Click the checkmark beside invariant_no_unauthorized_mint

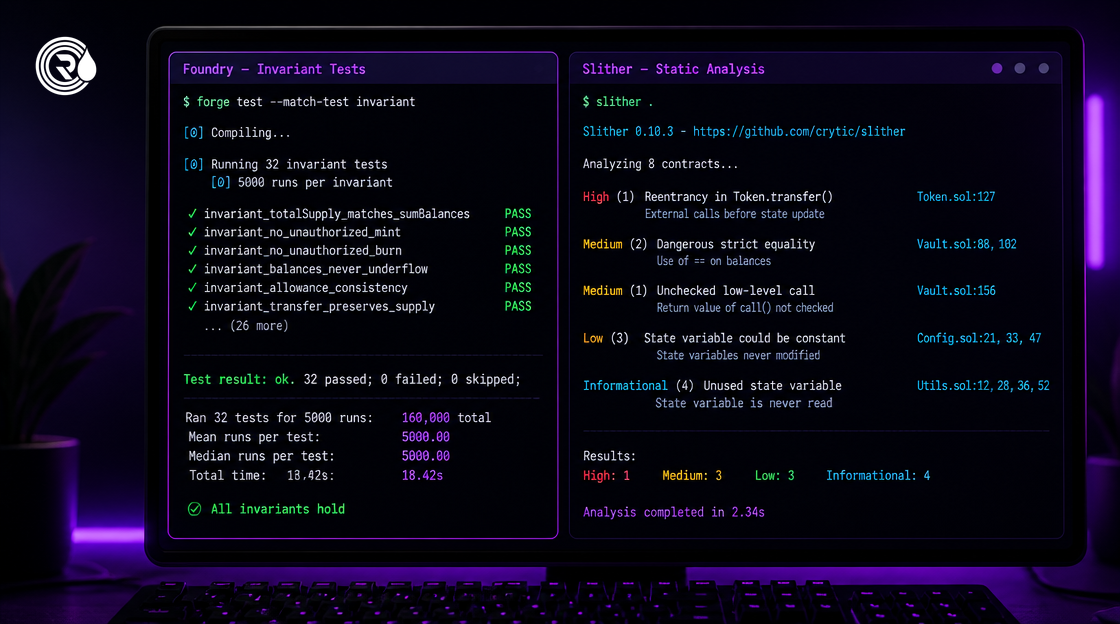[x=192, y=232]
